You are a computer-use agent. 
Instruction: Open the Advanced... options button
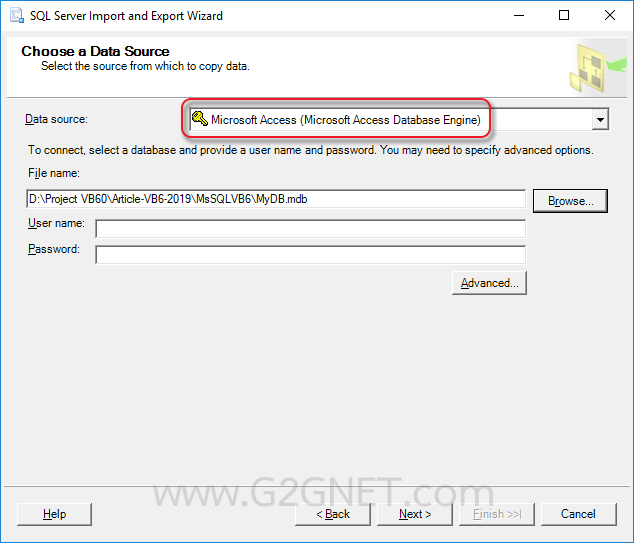point(489,283)
